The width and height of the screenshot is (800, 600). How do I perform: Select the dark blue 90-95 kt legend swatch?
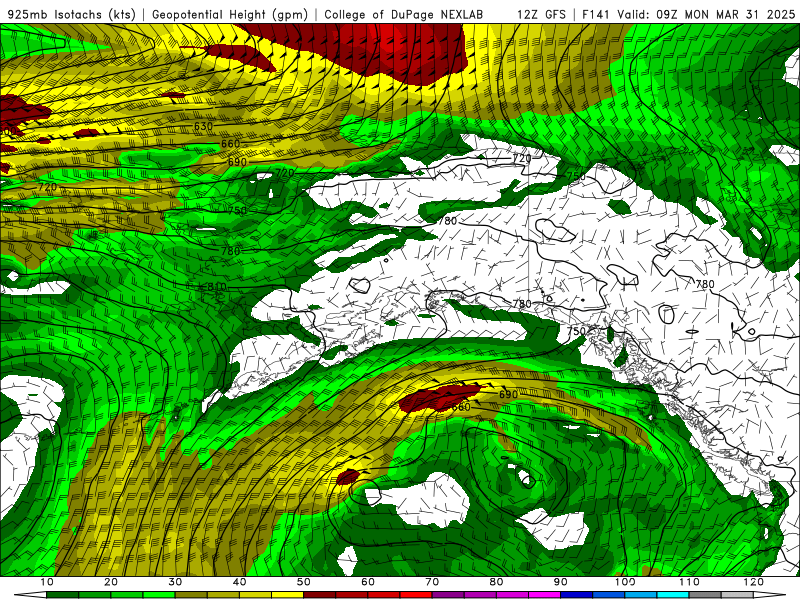[x=577, y=595]
